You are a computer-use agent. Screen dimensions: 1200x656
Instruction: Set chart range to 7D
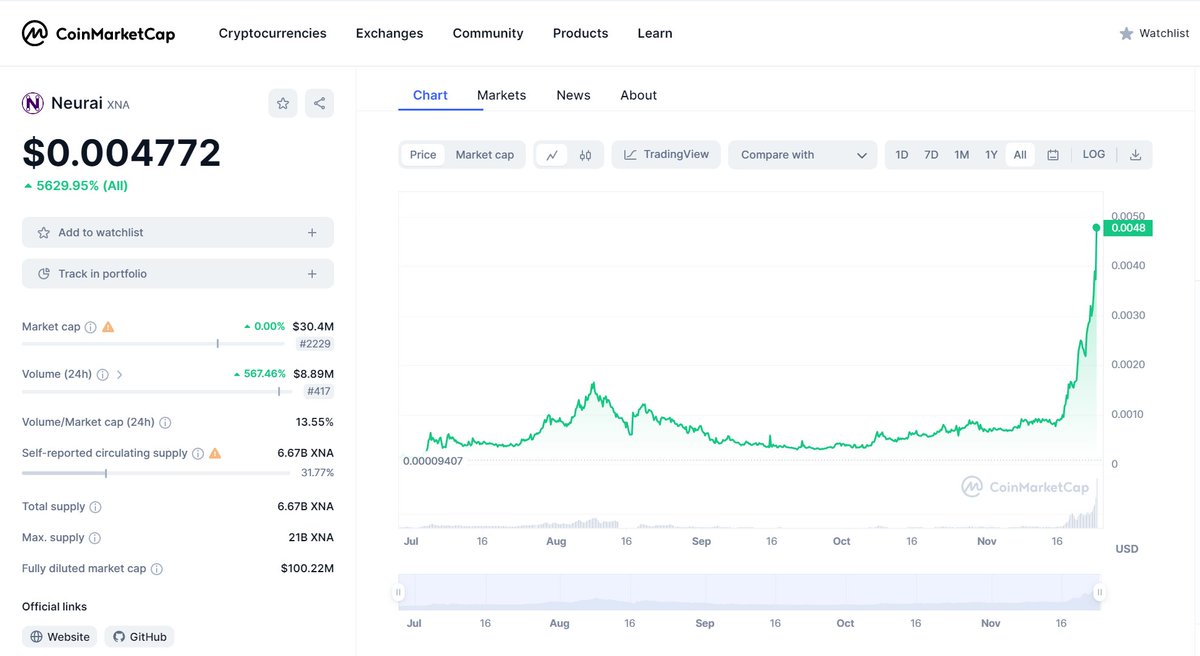point(931,155)
